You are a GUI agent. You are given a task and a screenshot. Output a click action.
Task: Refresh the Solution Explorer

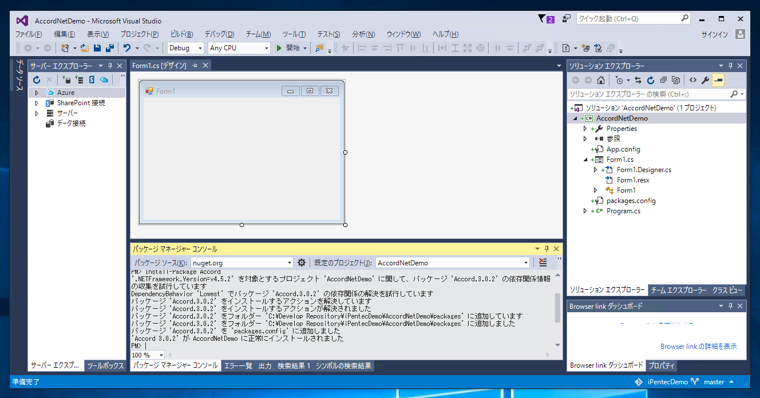pos(650,80)
